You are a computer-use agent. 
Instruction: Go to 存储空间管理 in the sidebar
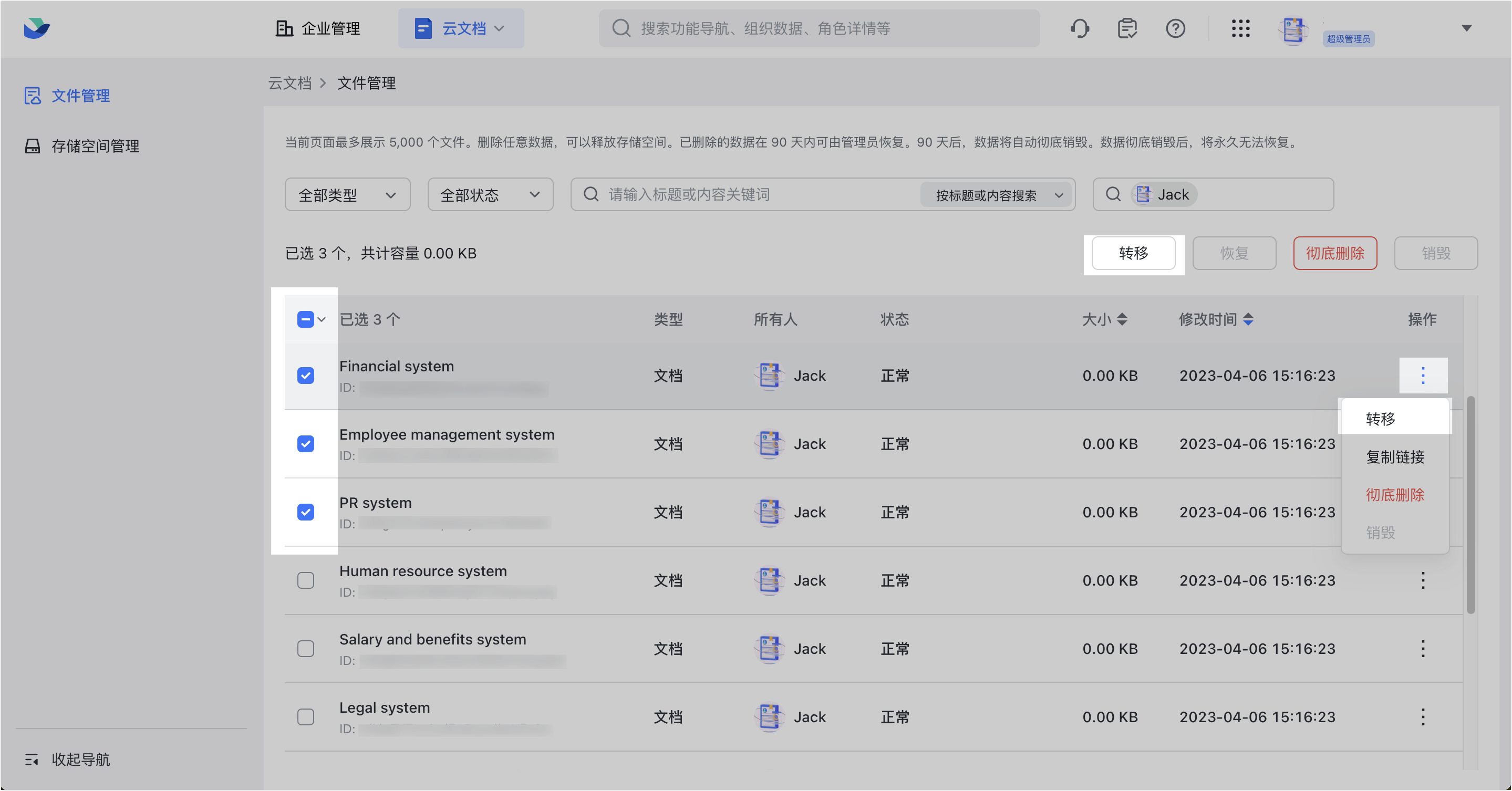pyautogui.click(x=95, y=146)
